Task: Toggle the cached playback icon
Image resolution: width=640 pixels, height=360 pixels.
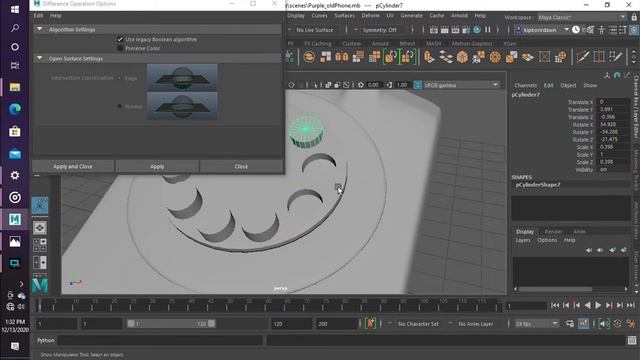Action: (584, 324)
